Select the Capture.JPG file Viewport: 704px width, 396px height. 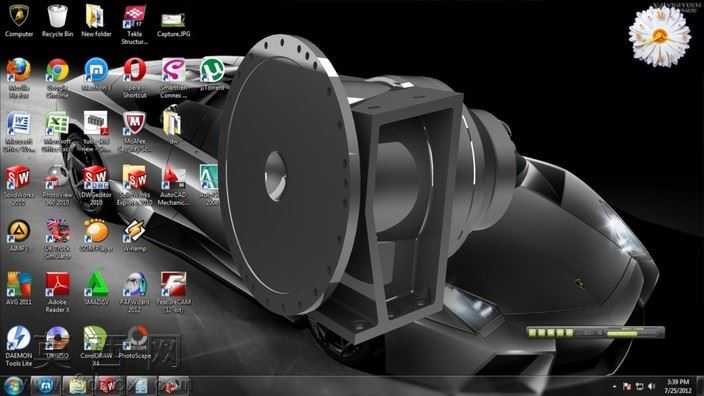tap(173, 25)
